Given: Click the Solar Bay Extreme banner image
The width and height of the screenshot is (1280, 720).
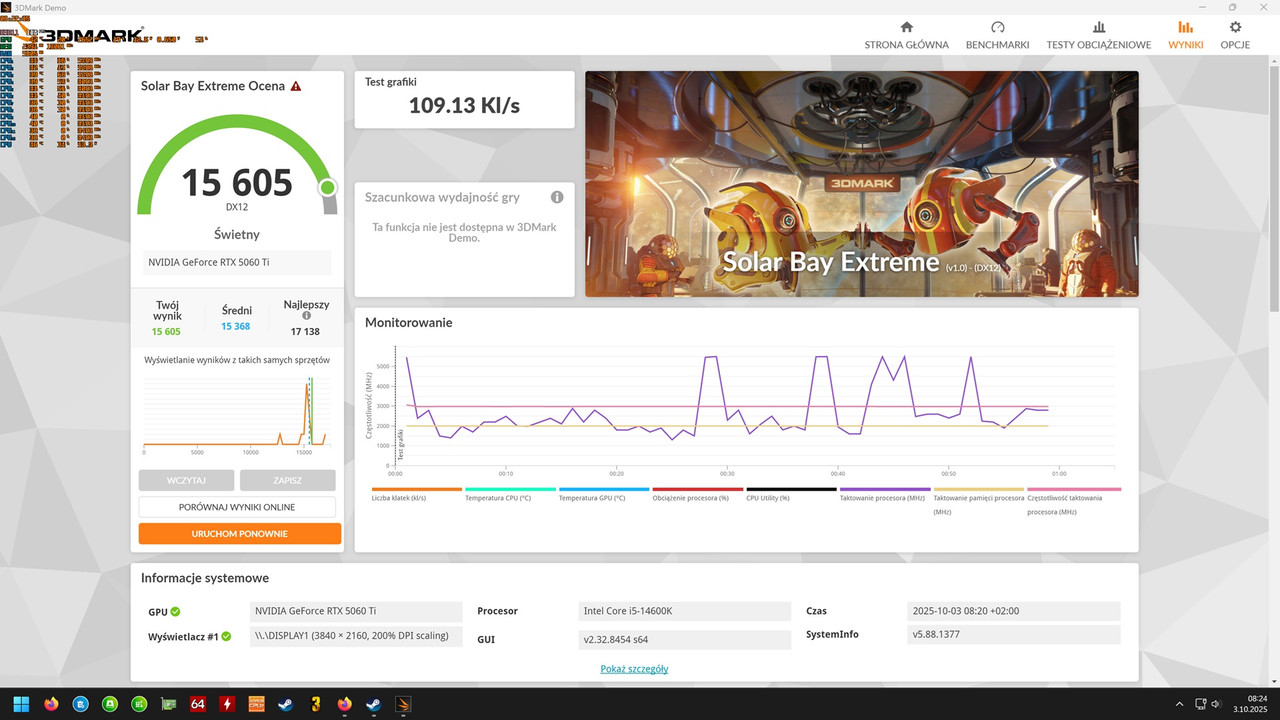Looking at the screenshot, I should 861,183.
